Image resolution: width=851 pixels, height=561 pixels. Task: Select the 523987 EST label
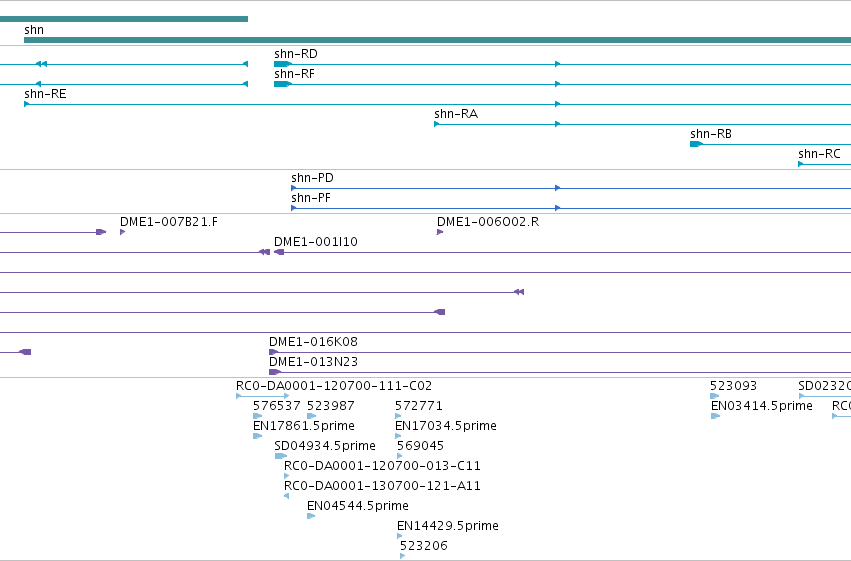point(331,406)
